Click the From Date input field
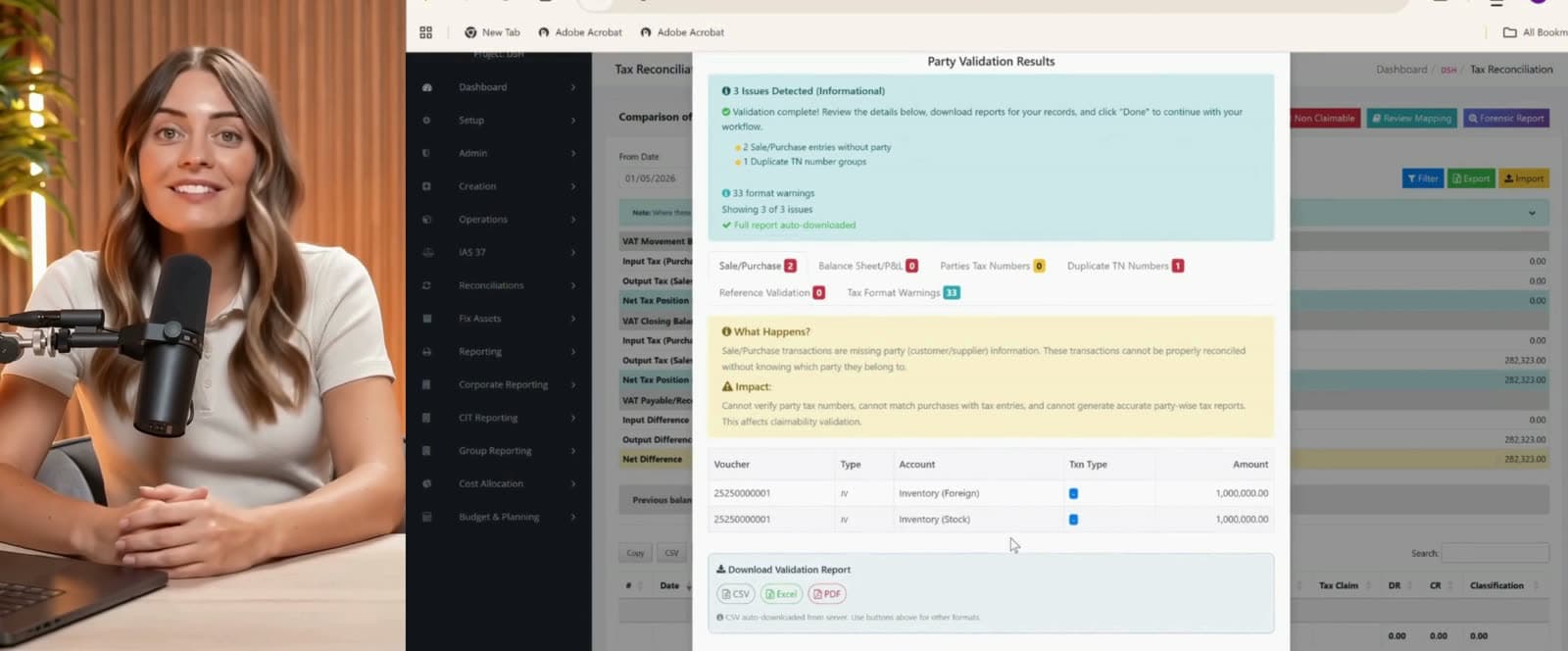 655,178
